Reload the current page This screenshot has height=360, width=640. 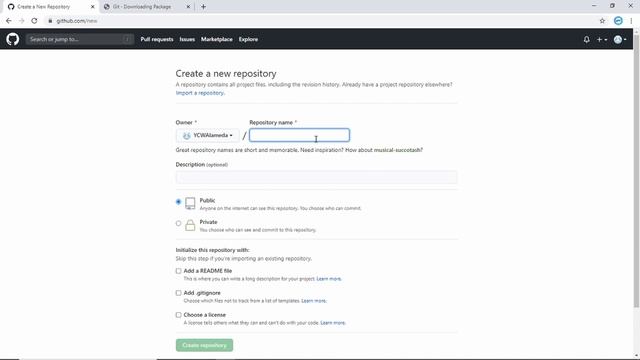[x=34, y=21]
